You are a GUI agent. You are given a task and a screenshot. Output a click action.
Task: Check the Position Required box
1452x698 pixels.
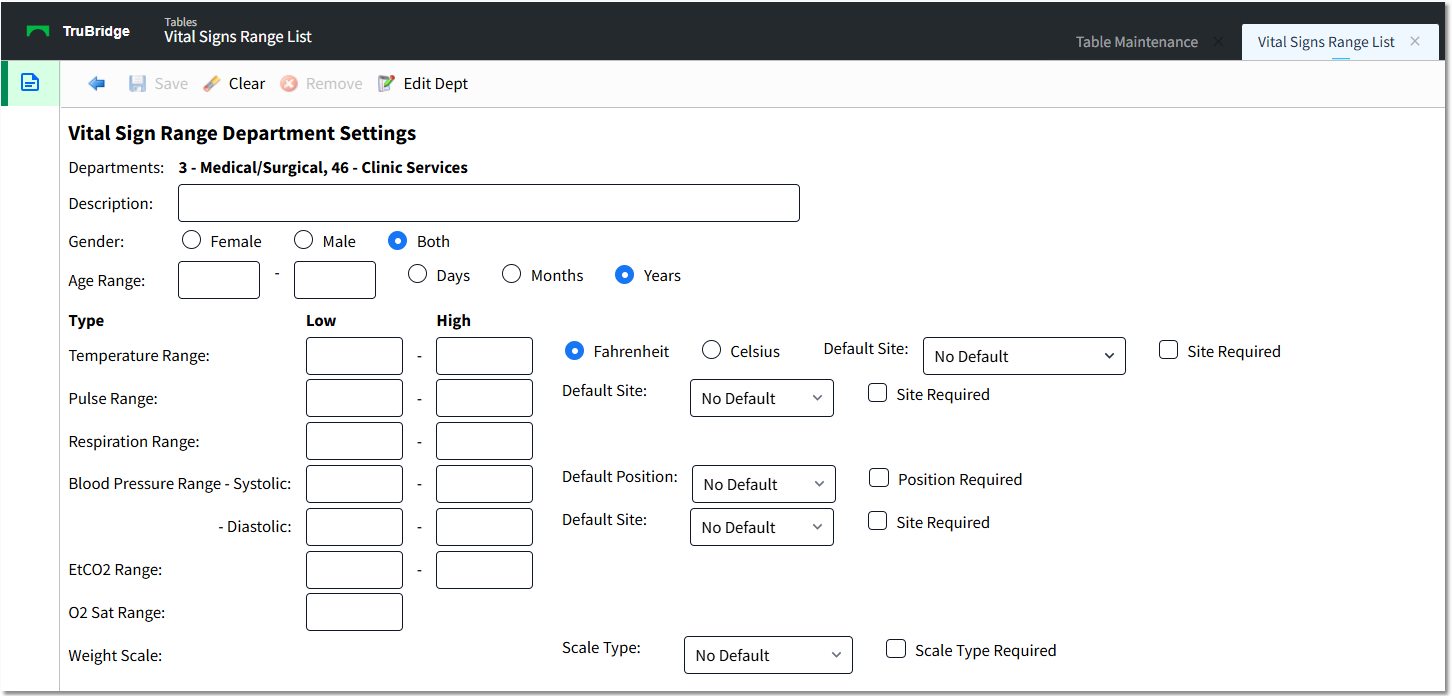pos(879,479)
